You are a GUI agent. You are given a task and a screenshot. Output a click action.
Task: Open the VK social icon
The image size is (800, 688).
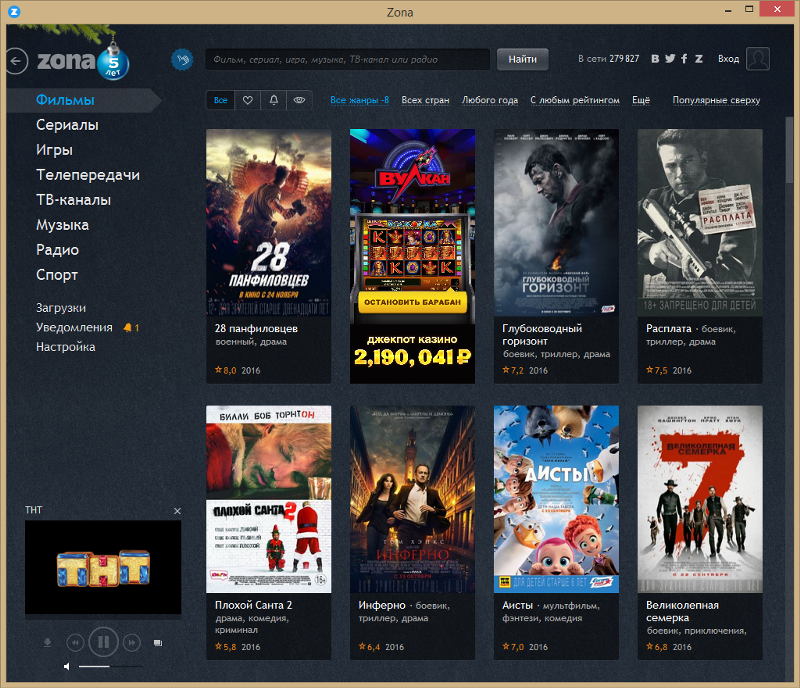[655, 59]
